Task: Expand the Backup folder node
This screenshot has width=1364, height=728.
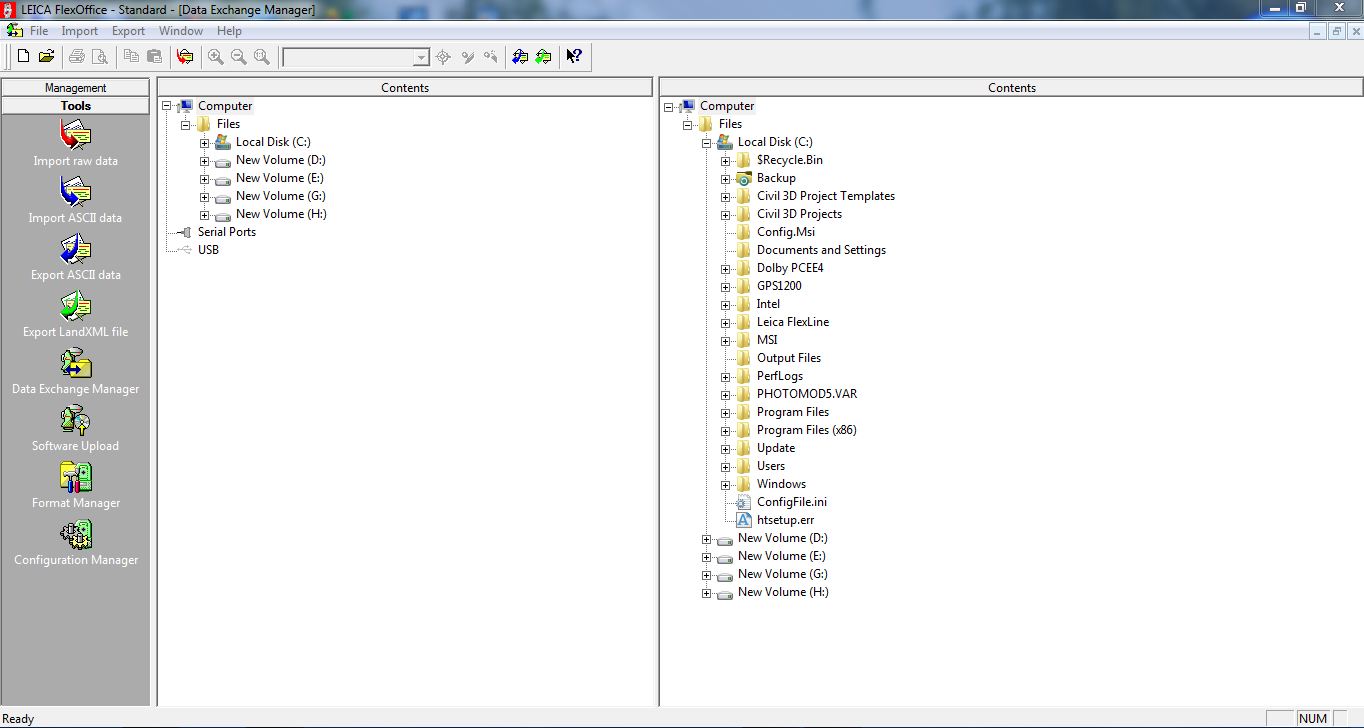Action: coord(726,179)
